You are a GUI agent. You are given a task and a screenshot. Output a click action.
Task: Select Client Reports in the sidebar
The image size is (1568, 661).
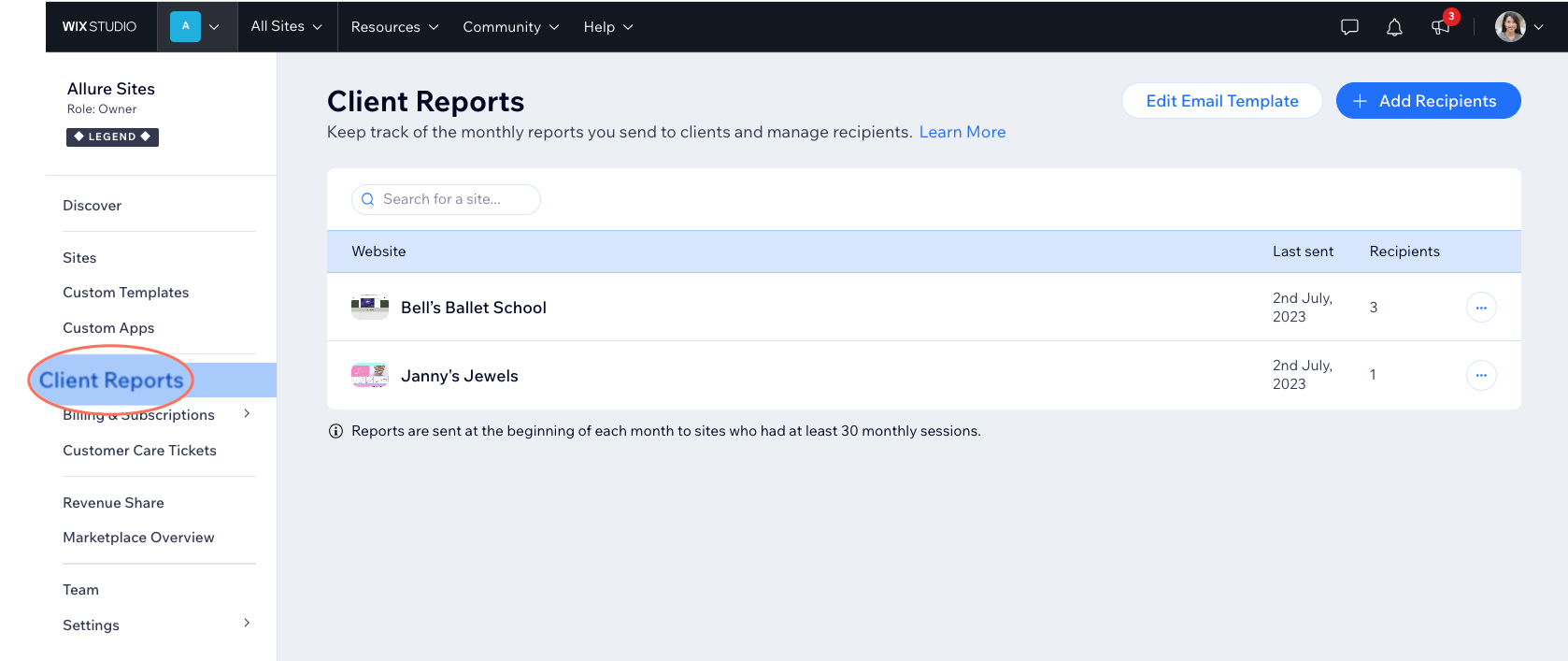[111, 381]
